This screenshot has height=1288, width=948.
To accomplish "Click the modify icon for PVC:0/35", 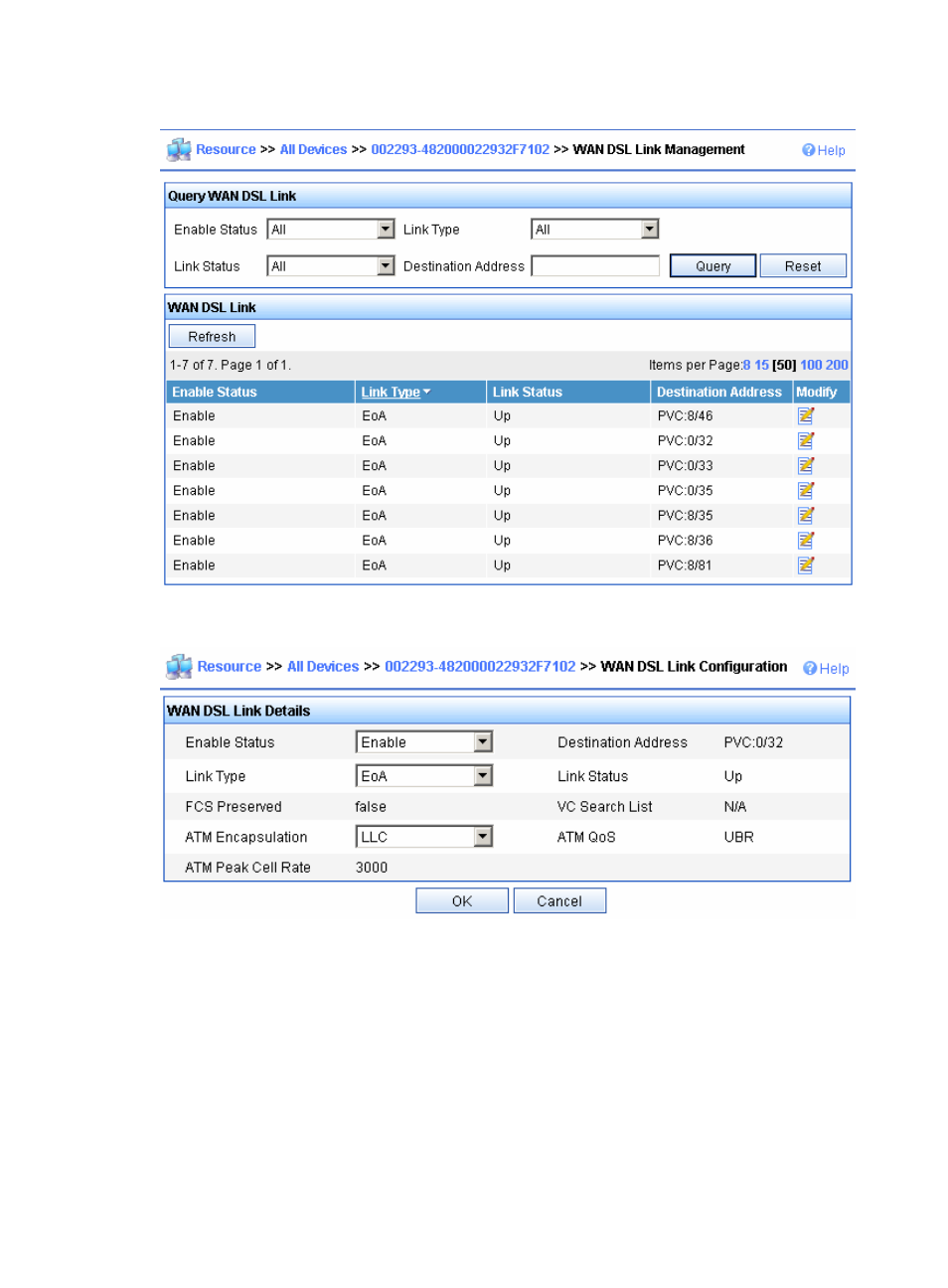I will pos(806,490).
